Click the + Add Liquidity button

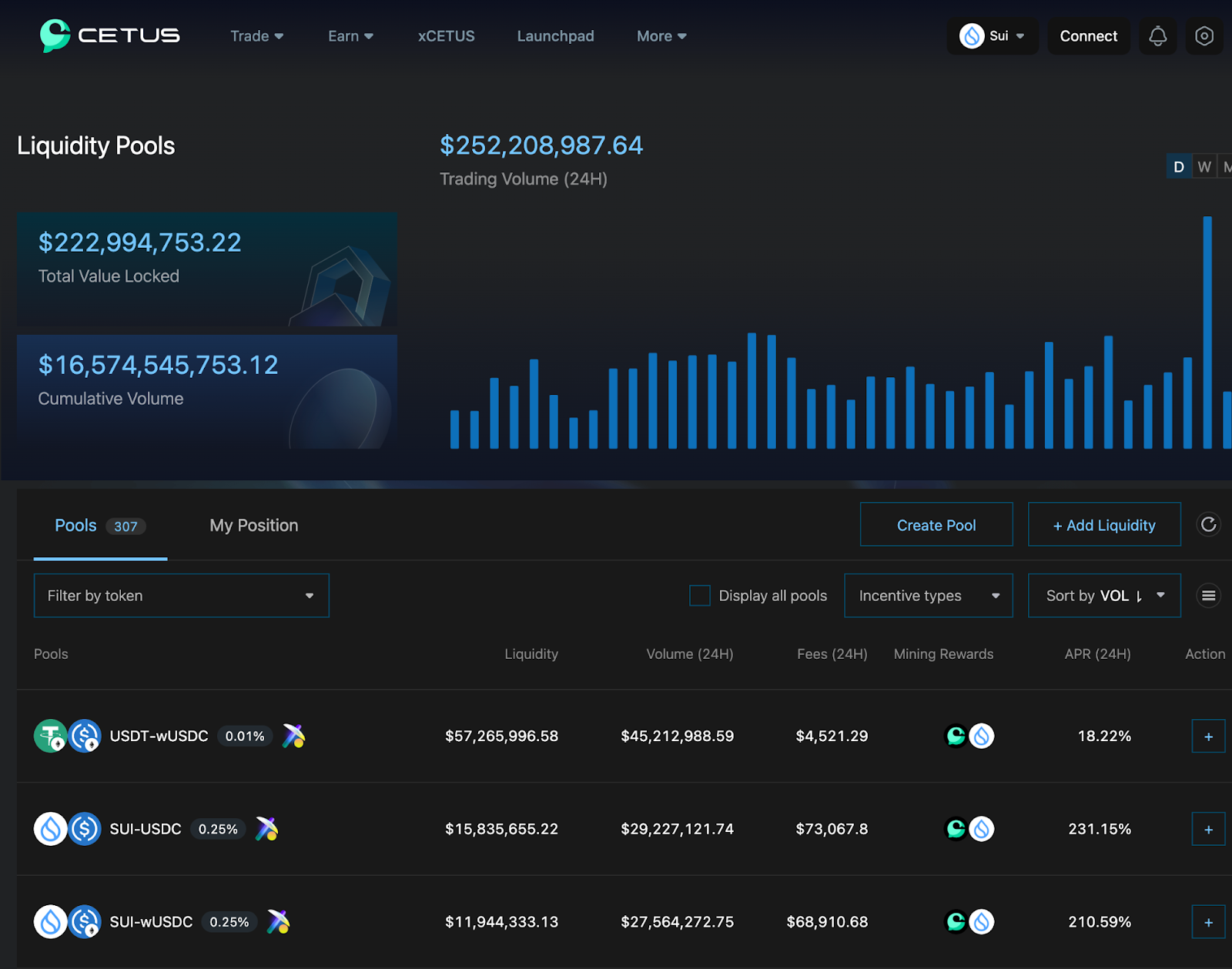(1104, 525)
